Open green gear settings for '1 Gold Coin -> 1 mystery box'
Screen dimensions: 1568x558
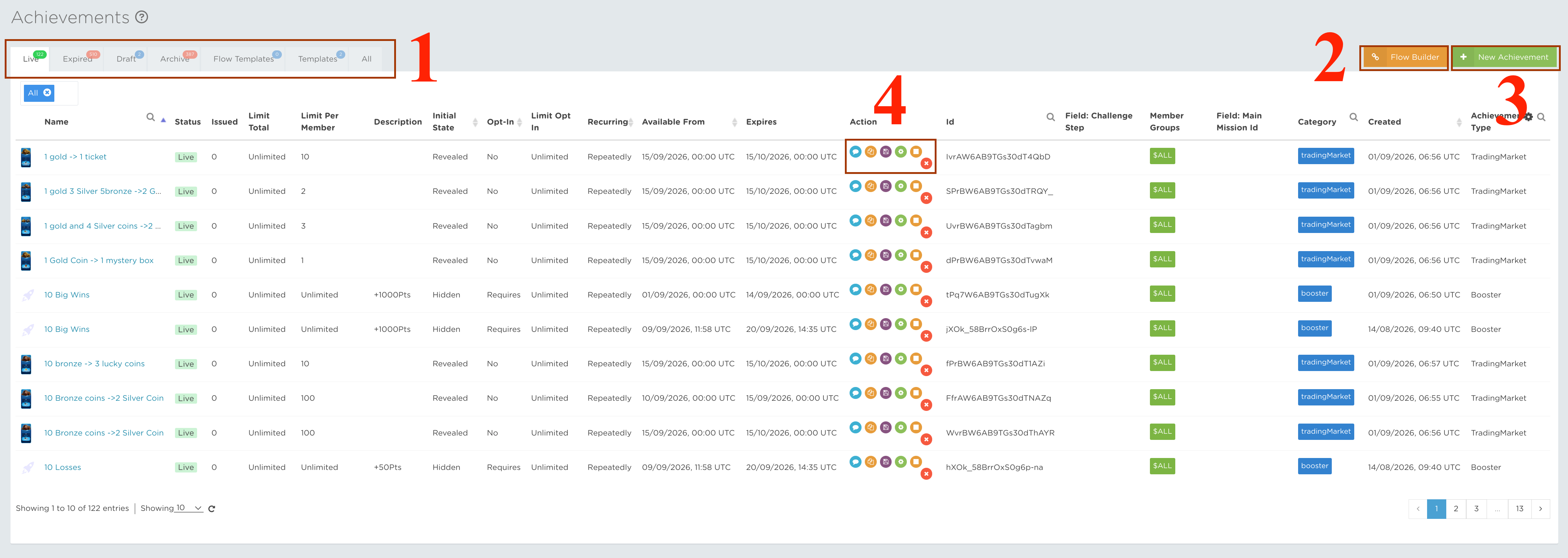pyautogui.click(x=901, y=255)
